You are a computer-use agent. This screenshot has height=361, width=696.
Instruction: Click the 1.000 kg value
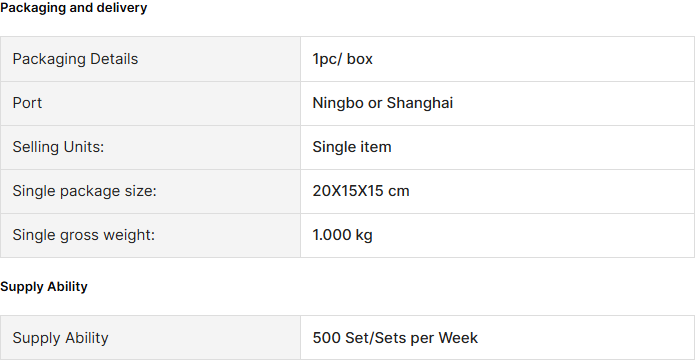click(x=342, y=235)
